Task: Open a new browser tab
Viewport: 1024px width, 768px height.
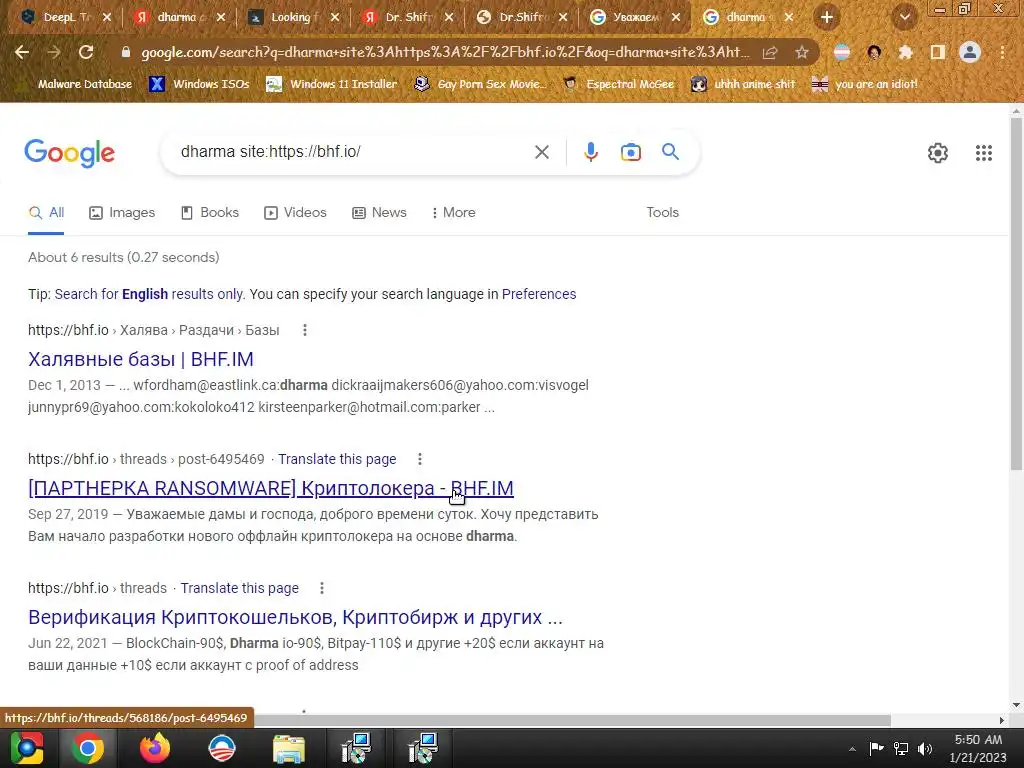Action: coord(827,17)
